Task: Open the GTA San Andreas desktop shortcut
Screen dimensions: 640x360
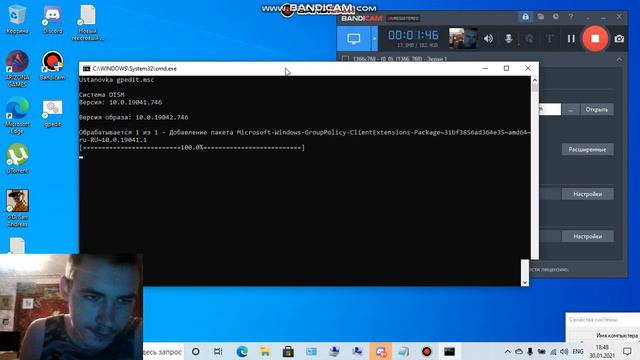Action: 17,208
